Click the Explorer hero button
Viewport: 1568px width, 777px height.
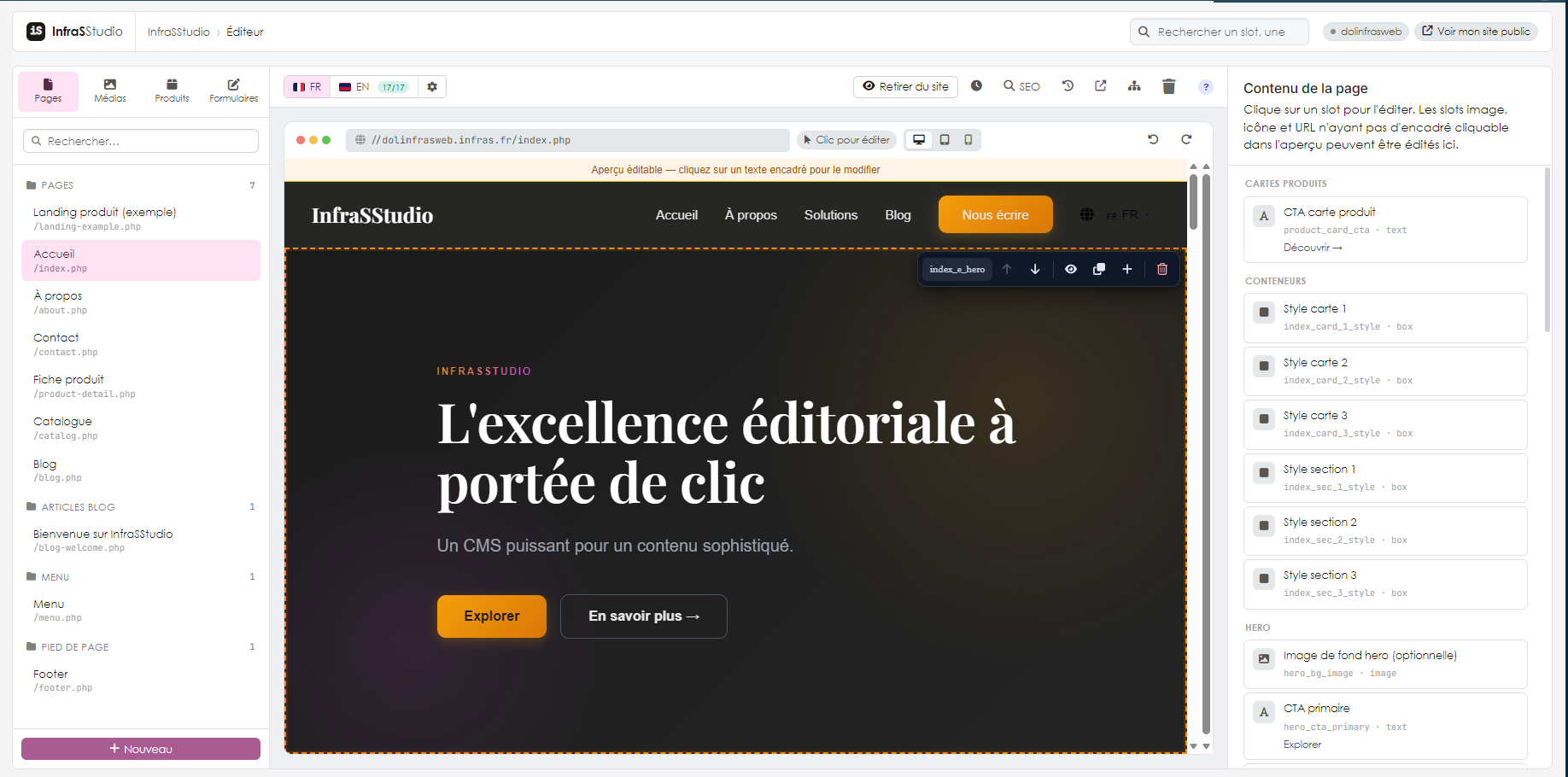(492, 616)
